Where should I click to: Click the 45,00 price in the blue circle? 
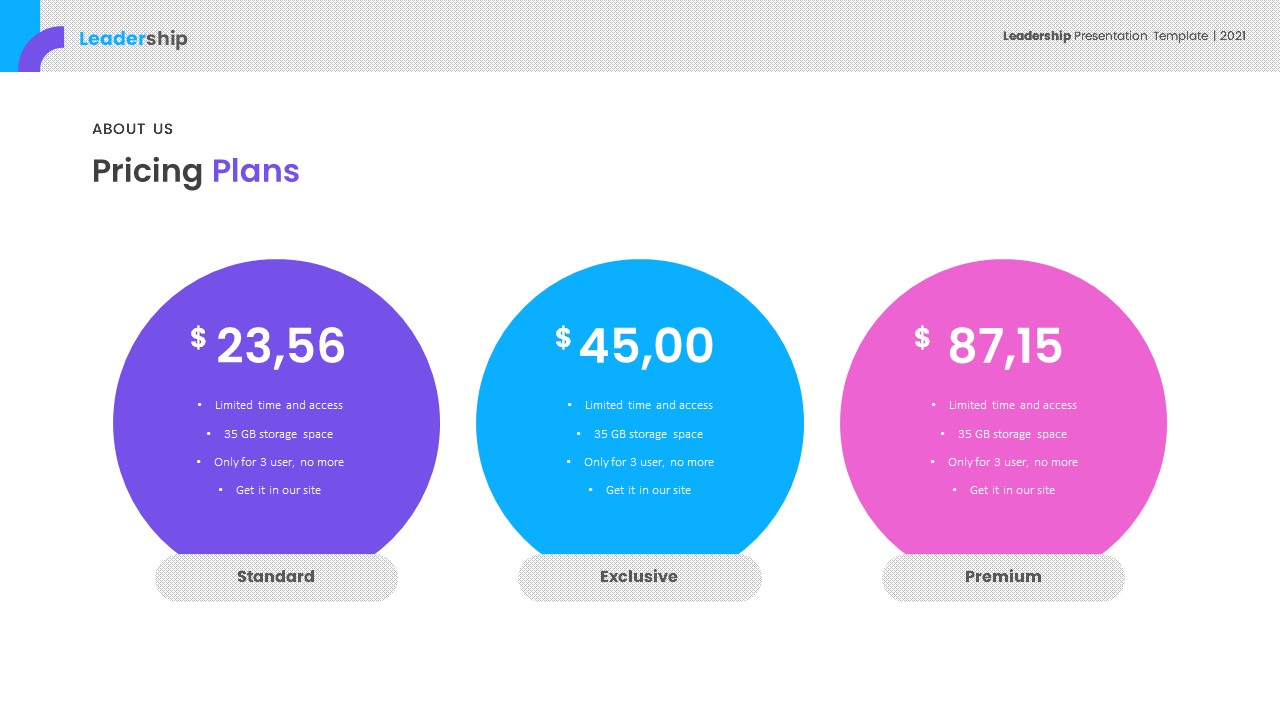pos(646,347)
